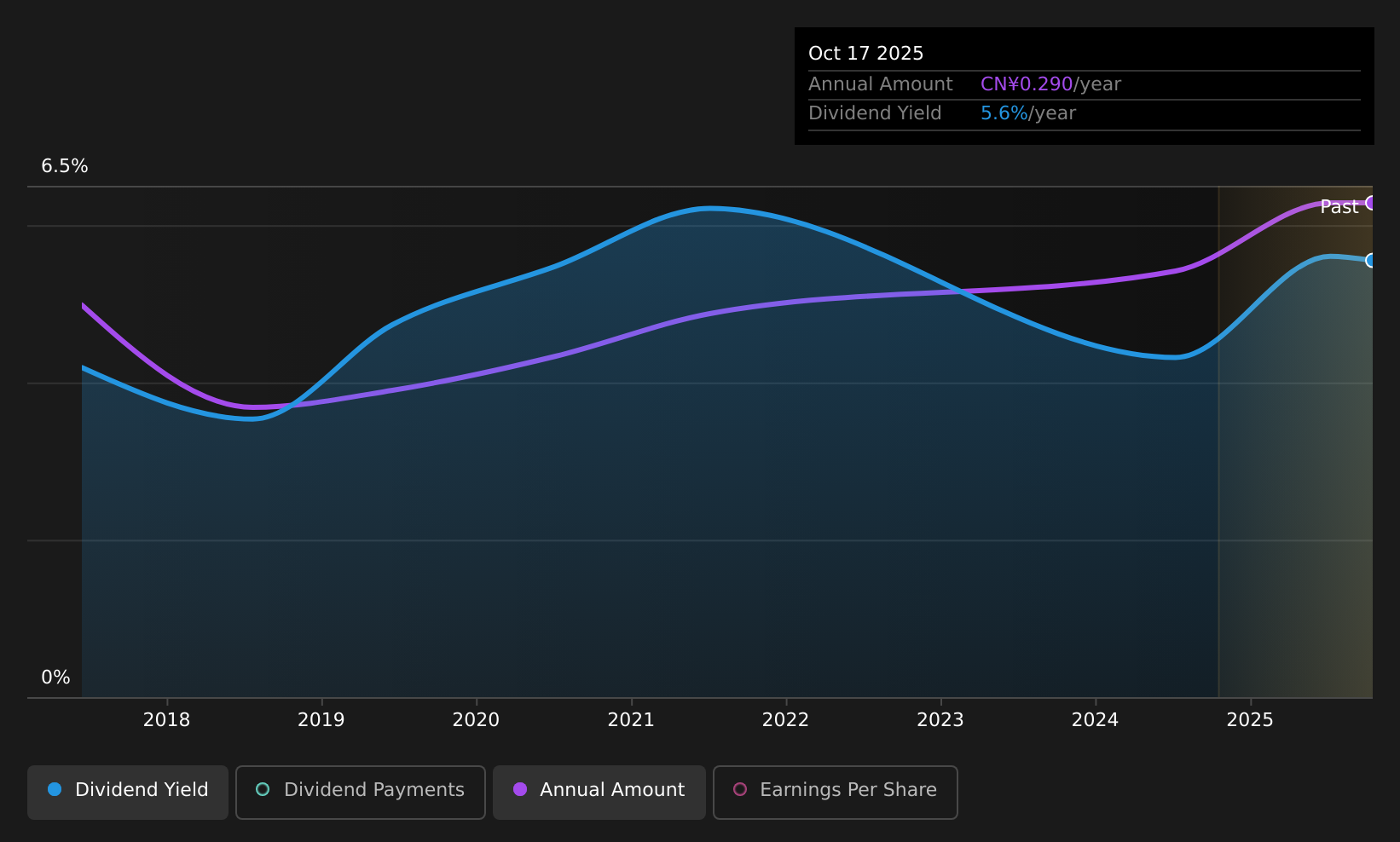Screen dimensions: 1400x842
Task: Click the 2020 axis label
Action: 476,720
